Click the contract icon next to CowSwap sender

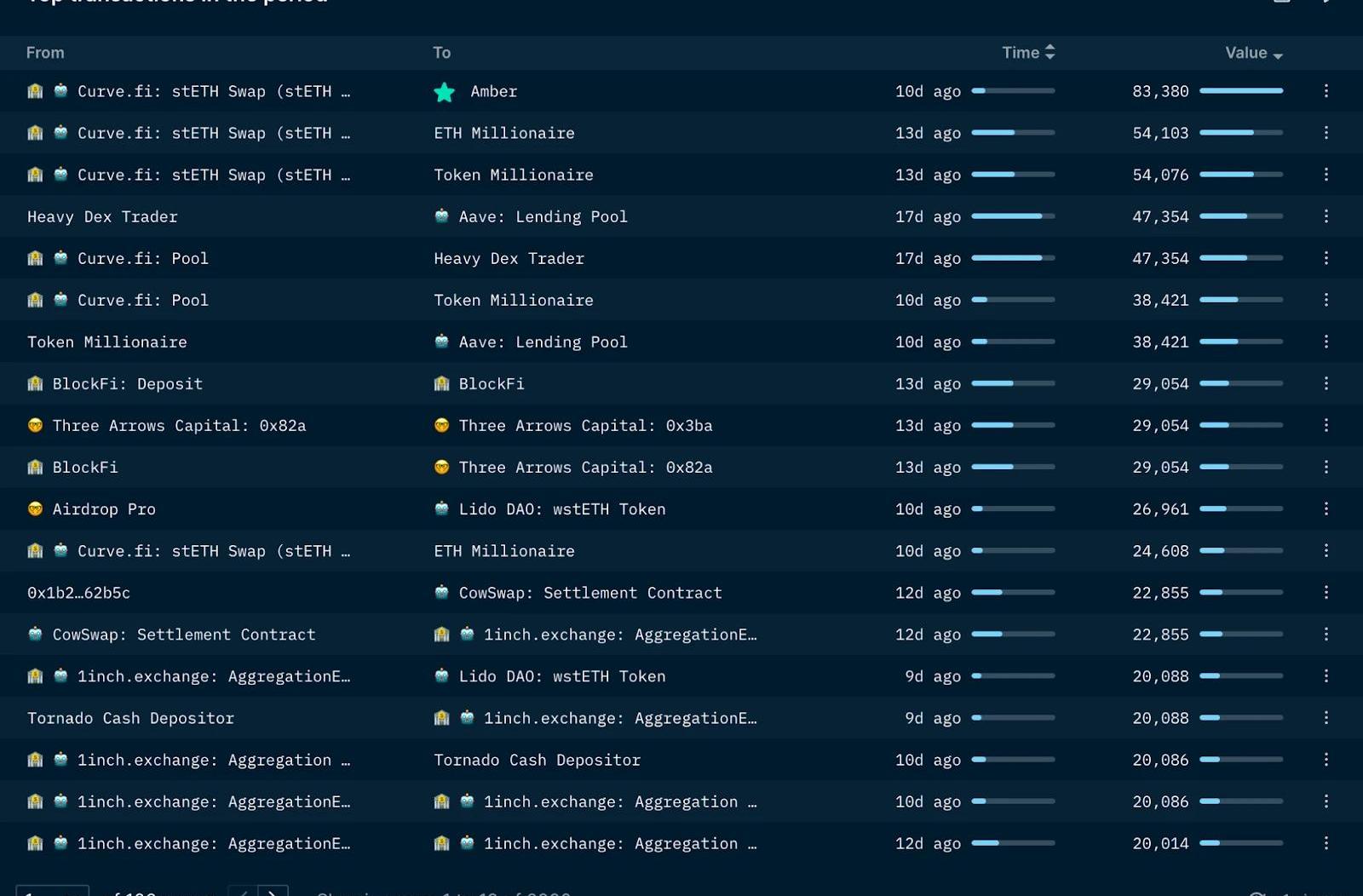point(35,635)
